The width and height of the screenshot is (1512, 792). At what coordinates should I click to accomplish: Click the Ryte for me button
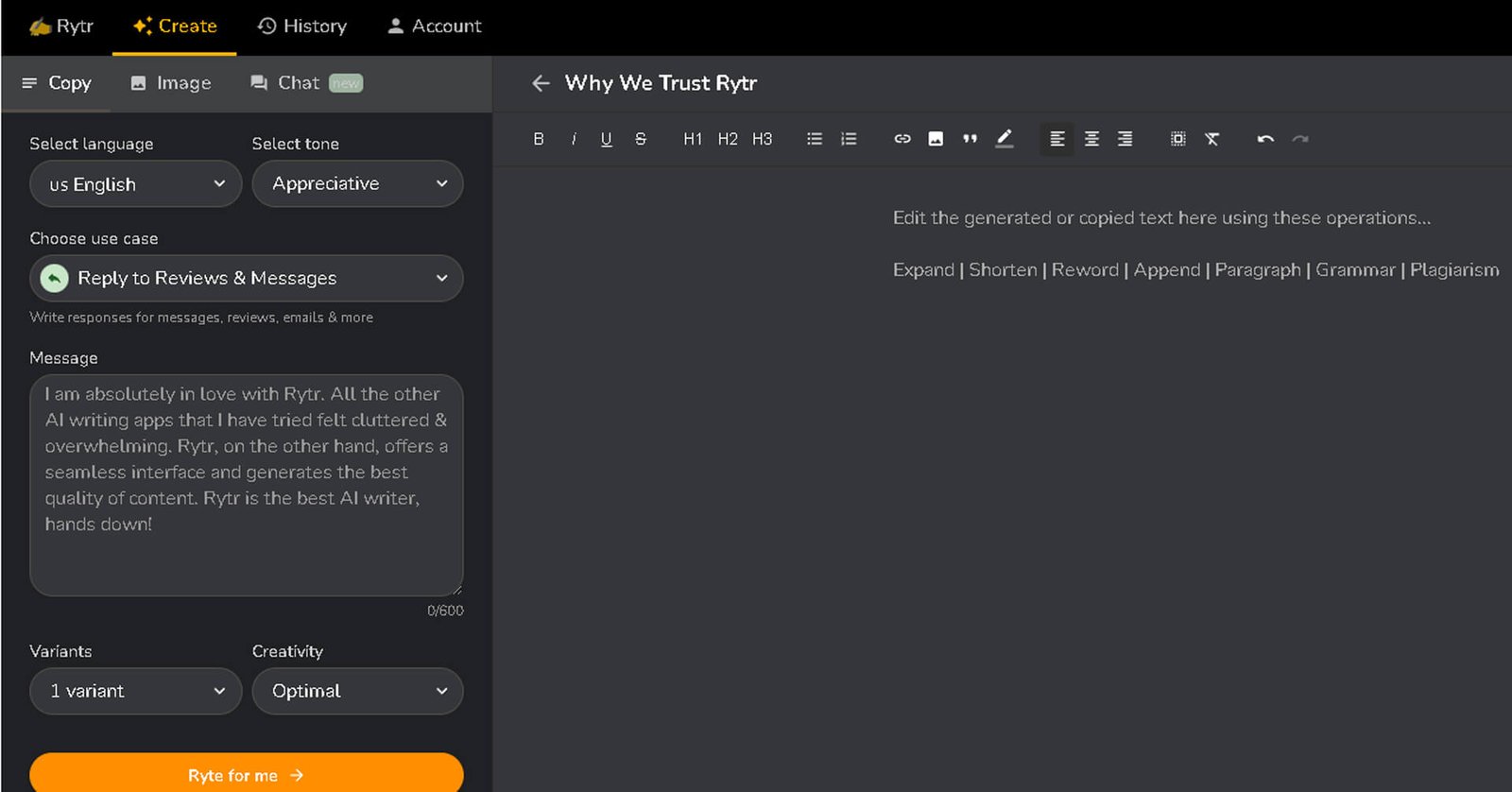pyautogui.click(x=247, y=774)
